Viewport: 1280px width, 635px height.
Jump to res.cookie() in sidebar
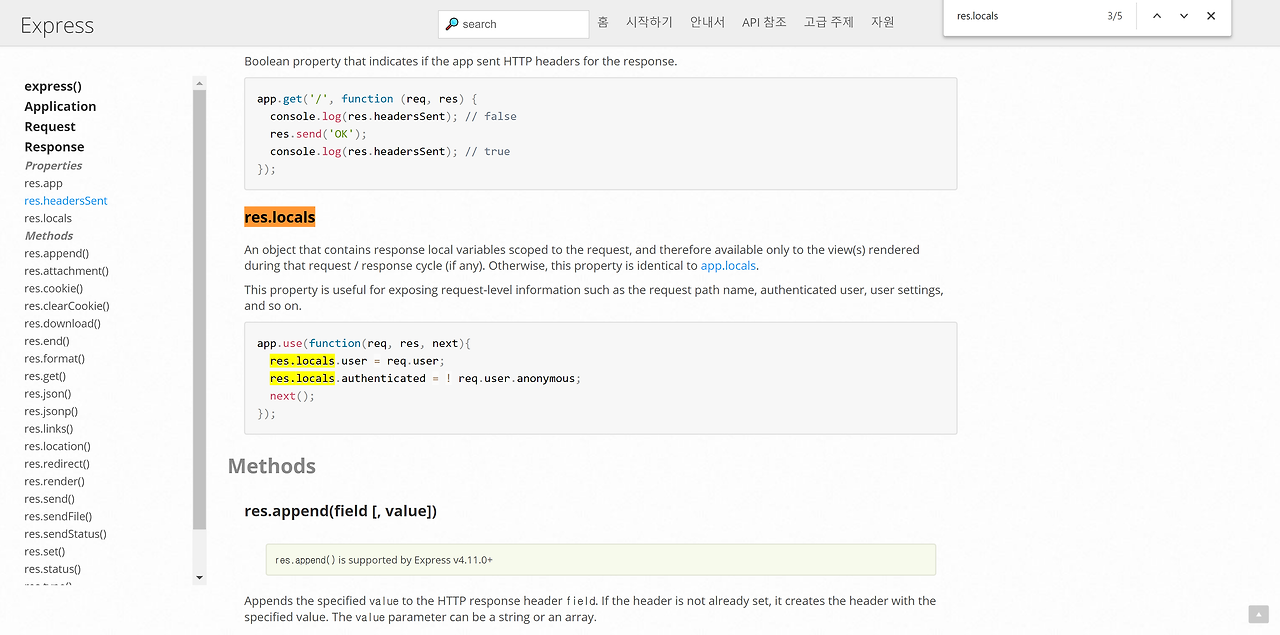[53, 288]
